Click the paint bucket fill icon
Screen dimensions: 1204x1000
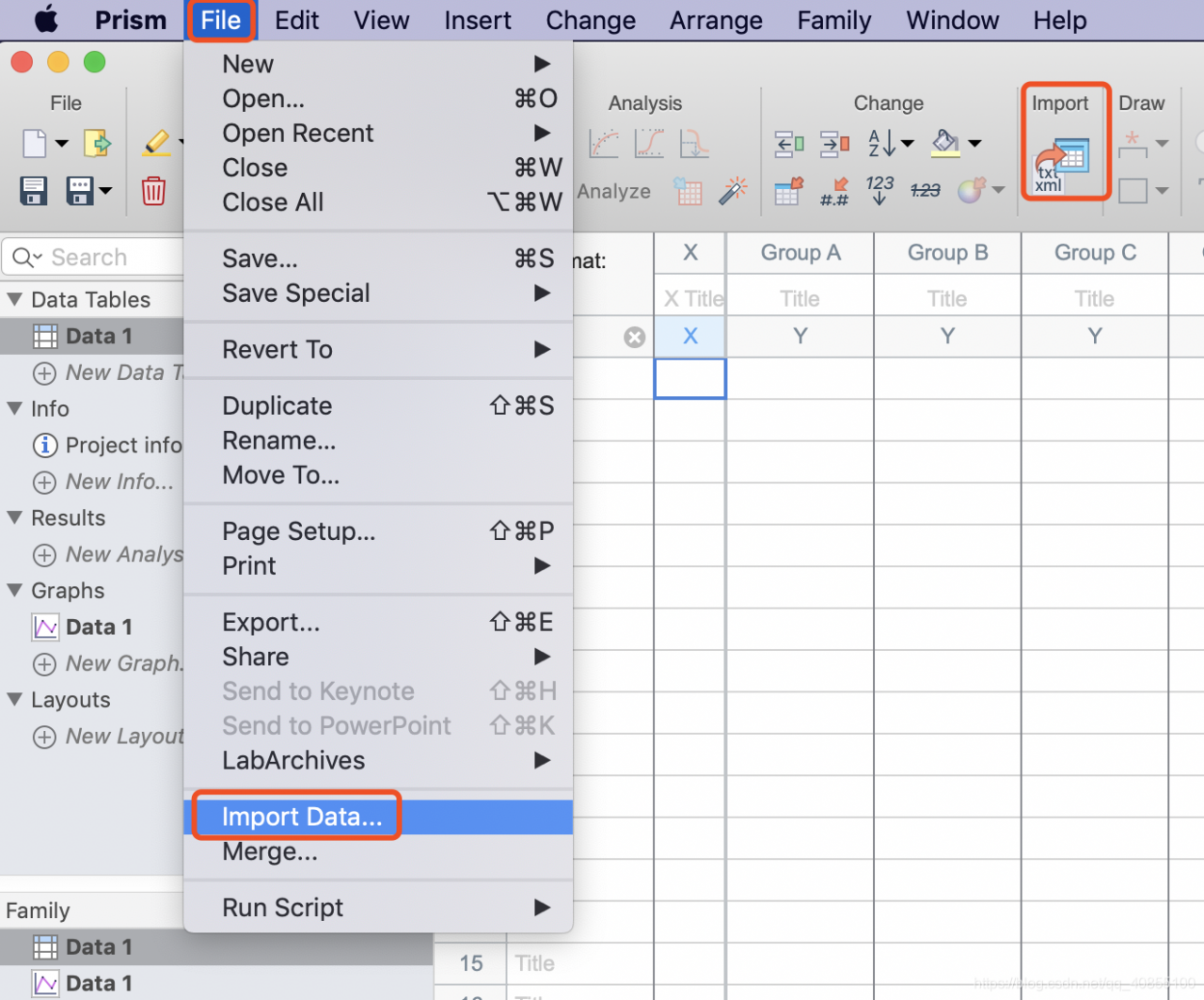point(945,143)
